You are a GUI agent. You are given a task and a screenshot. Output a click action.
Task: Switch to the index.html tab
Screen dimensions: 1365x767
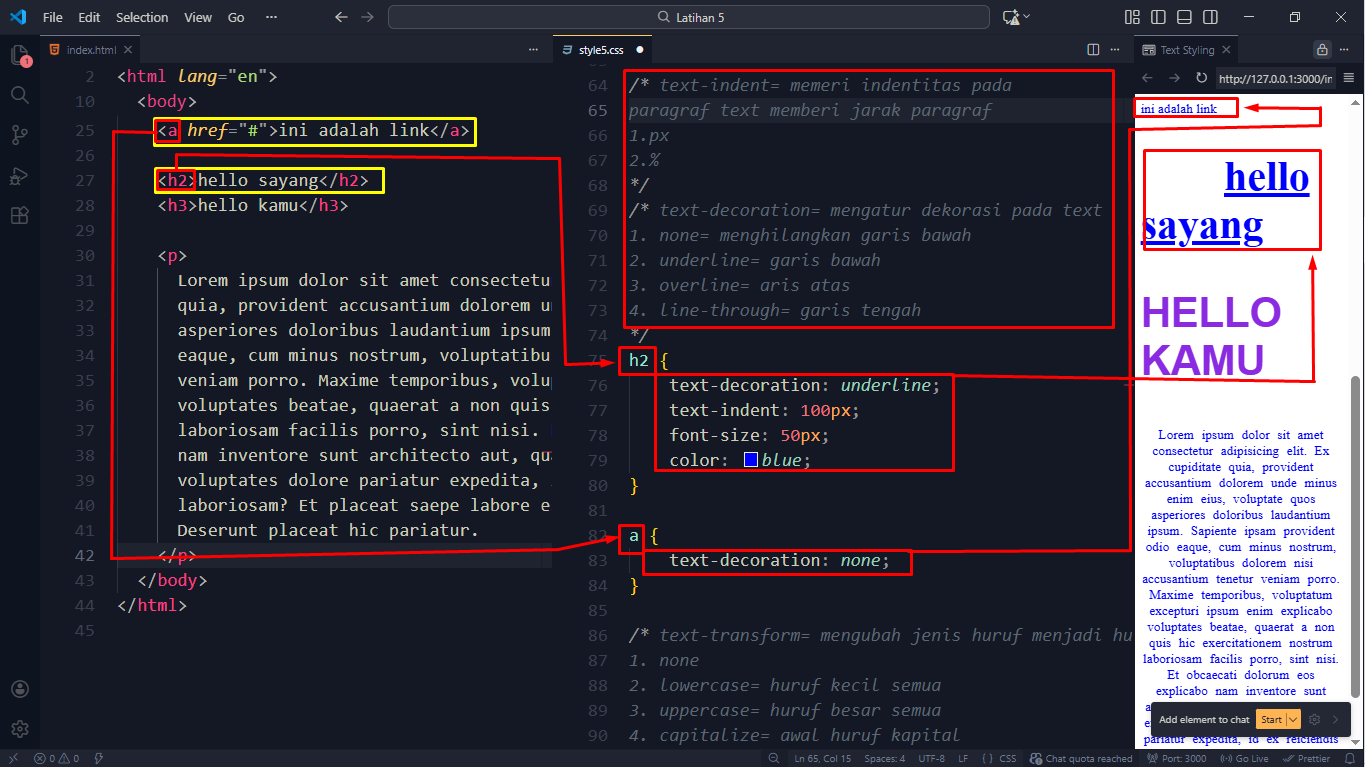click(90, 50)
